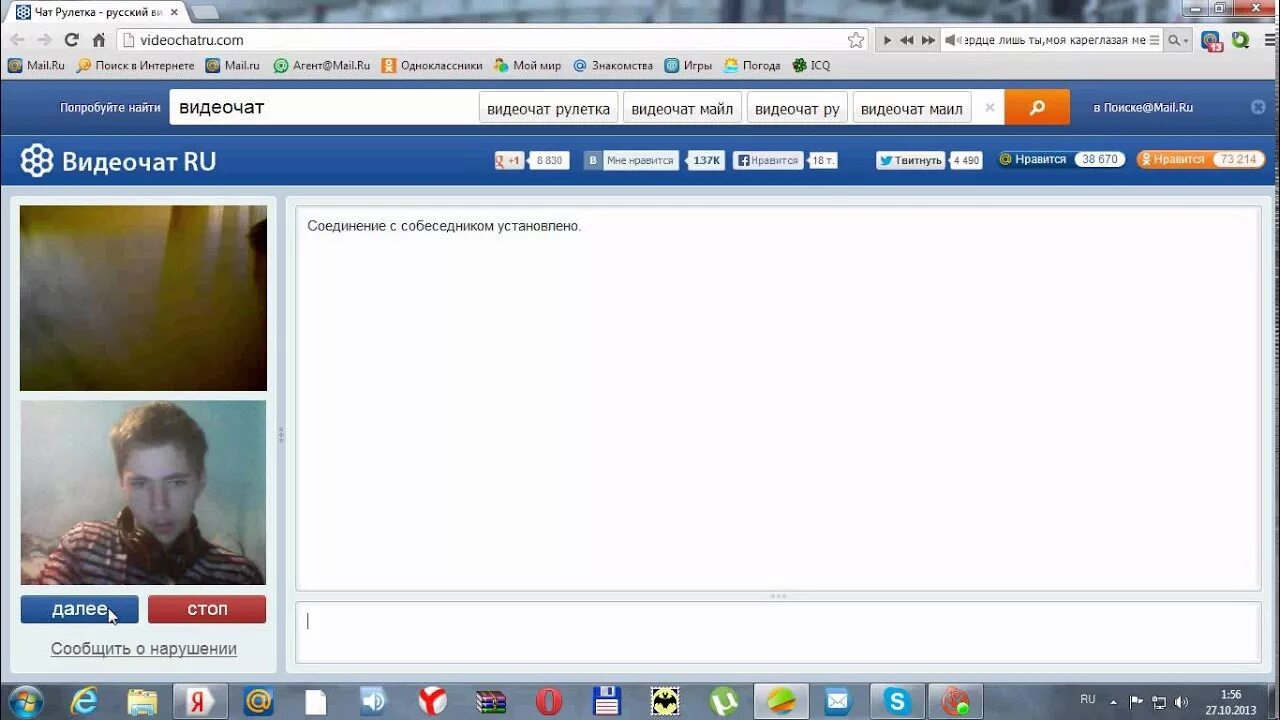Clear the search field with the x

tap(989, 108)
